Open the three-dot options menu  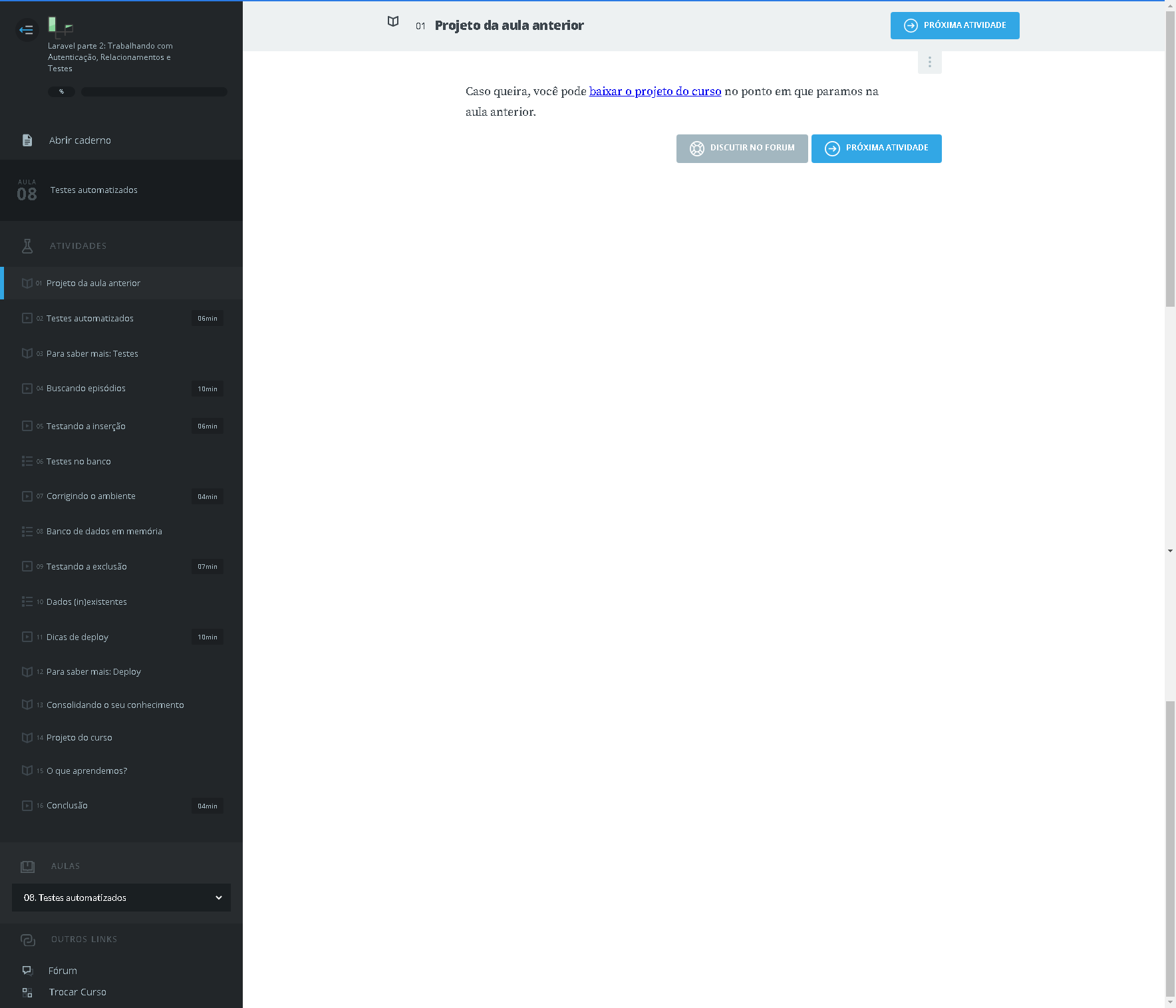click(929, 63)
